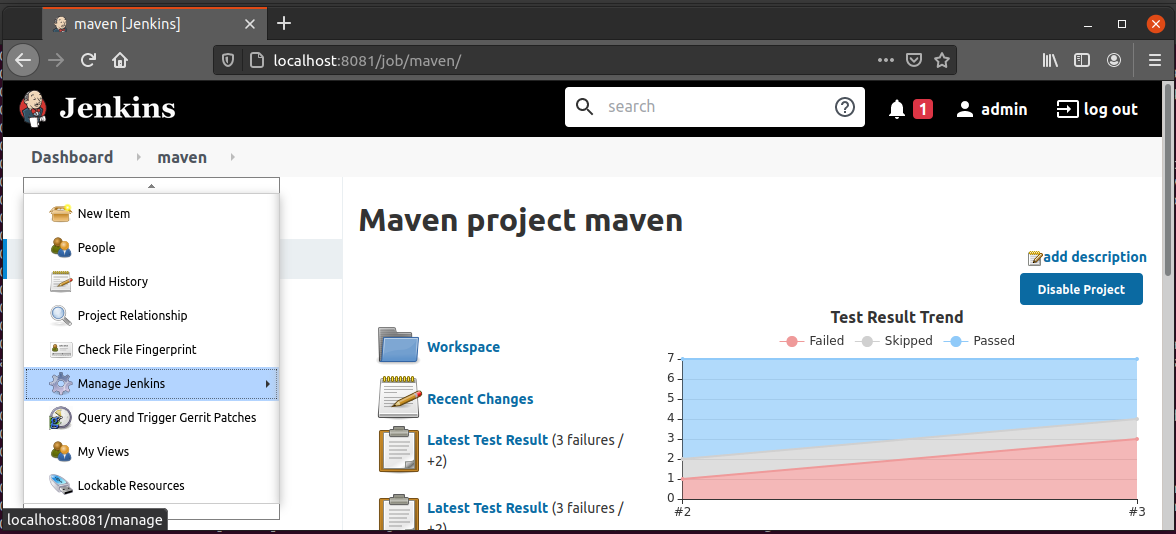Switch to the maven [Jenkins] browser tab
The image size is (1176, 534).
(153, 24)
